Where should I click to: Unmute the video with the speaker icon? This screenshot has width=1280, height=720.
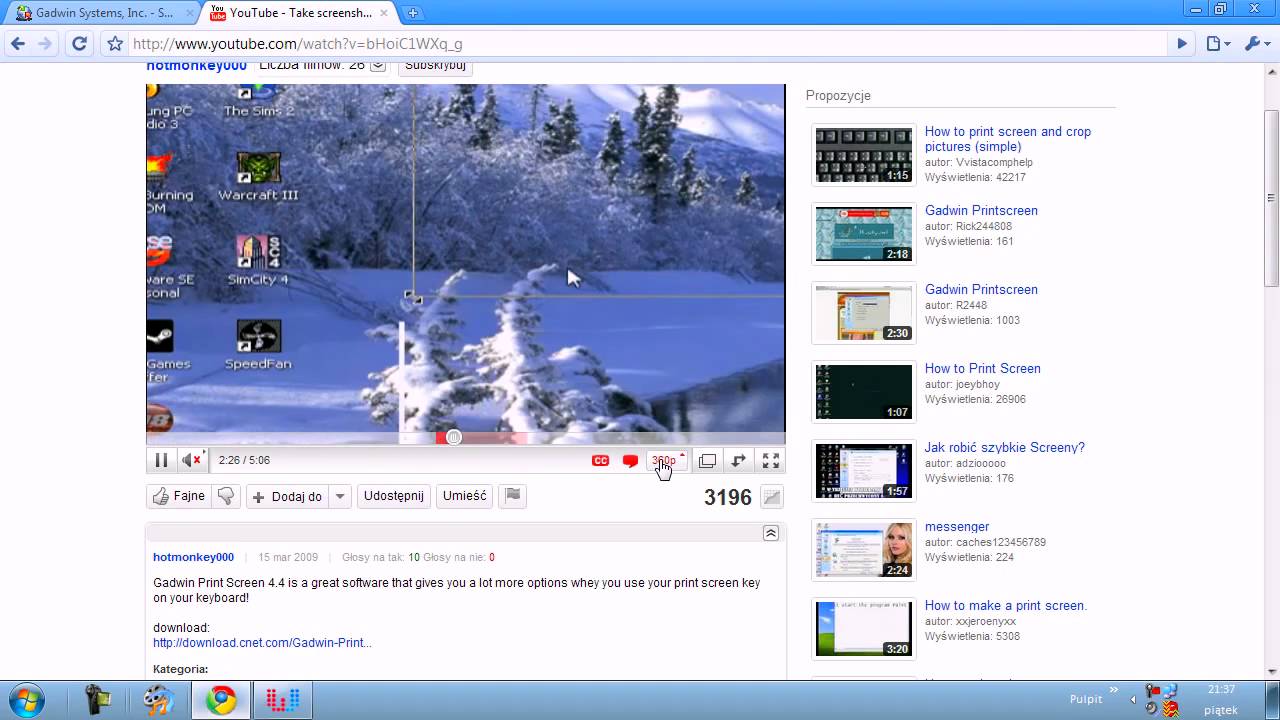pos(191,461)
